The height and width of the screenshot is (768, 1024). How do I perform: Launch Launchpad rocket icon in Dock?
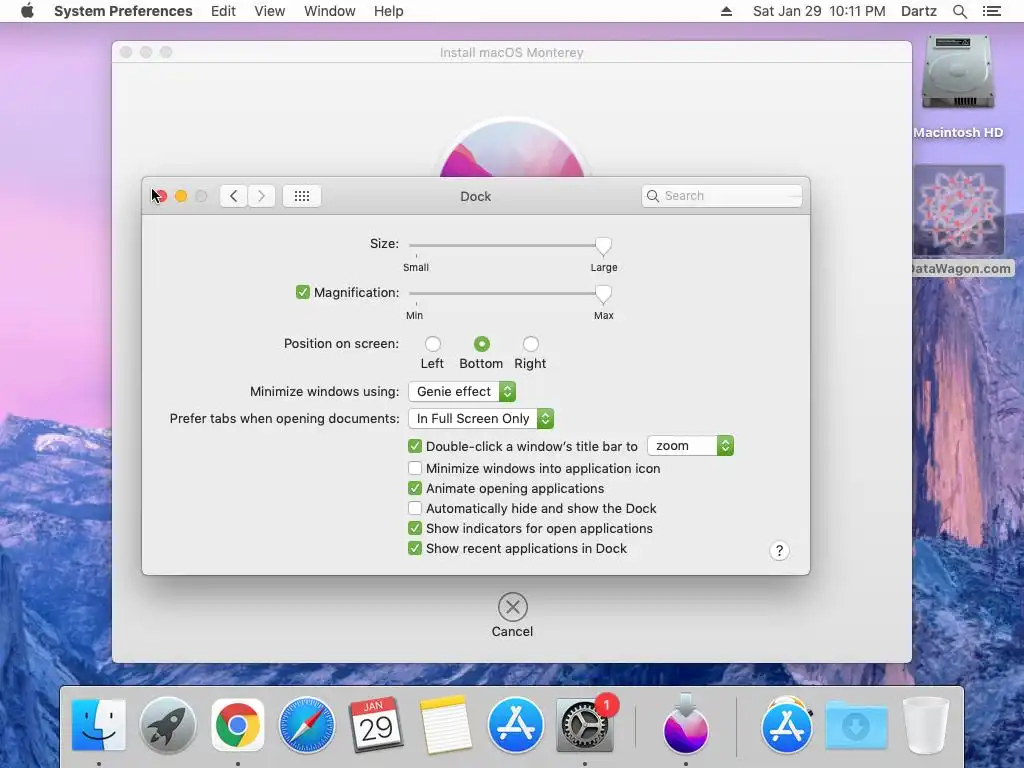(168, 725)
